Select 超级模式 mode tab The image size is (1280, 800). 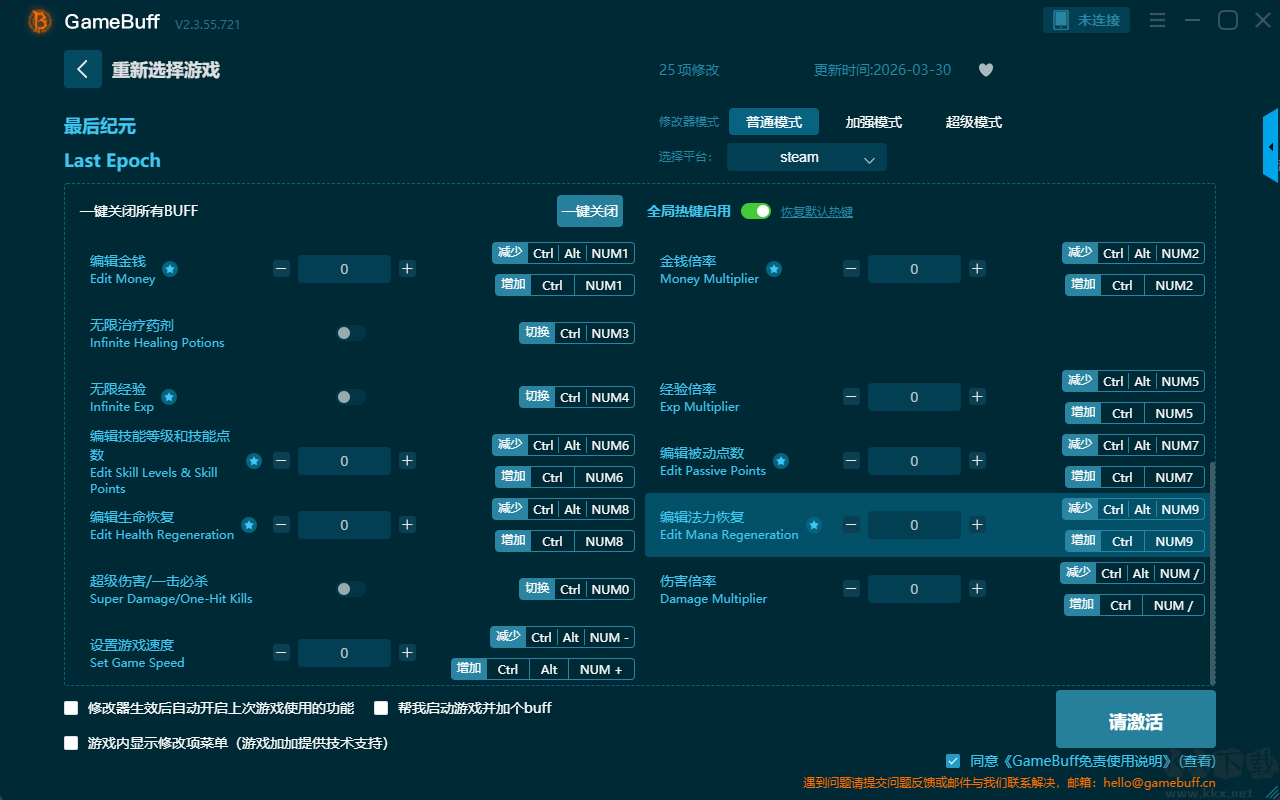[x=974, y=122]
